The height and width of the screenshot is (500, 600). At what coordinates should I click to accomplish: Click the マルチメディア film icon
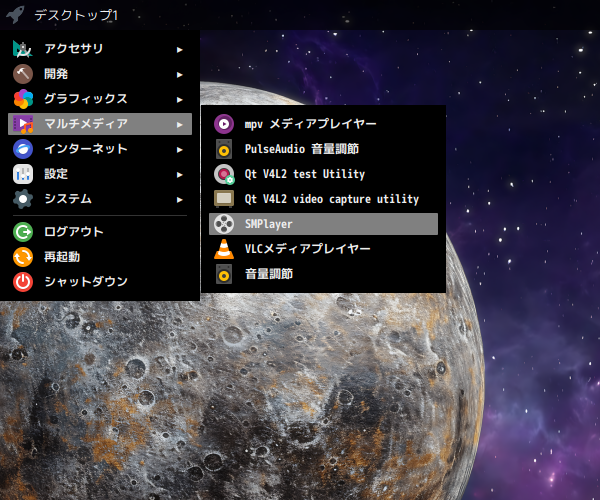coord(23,124)
